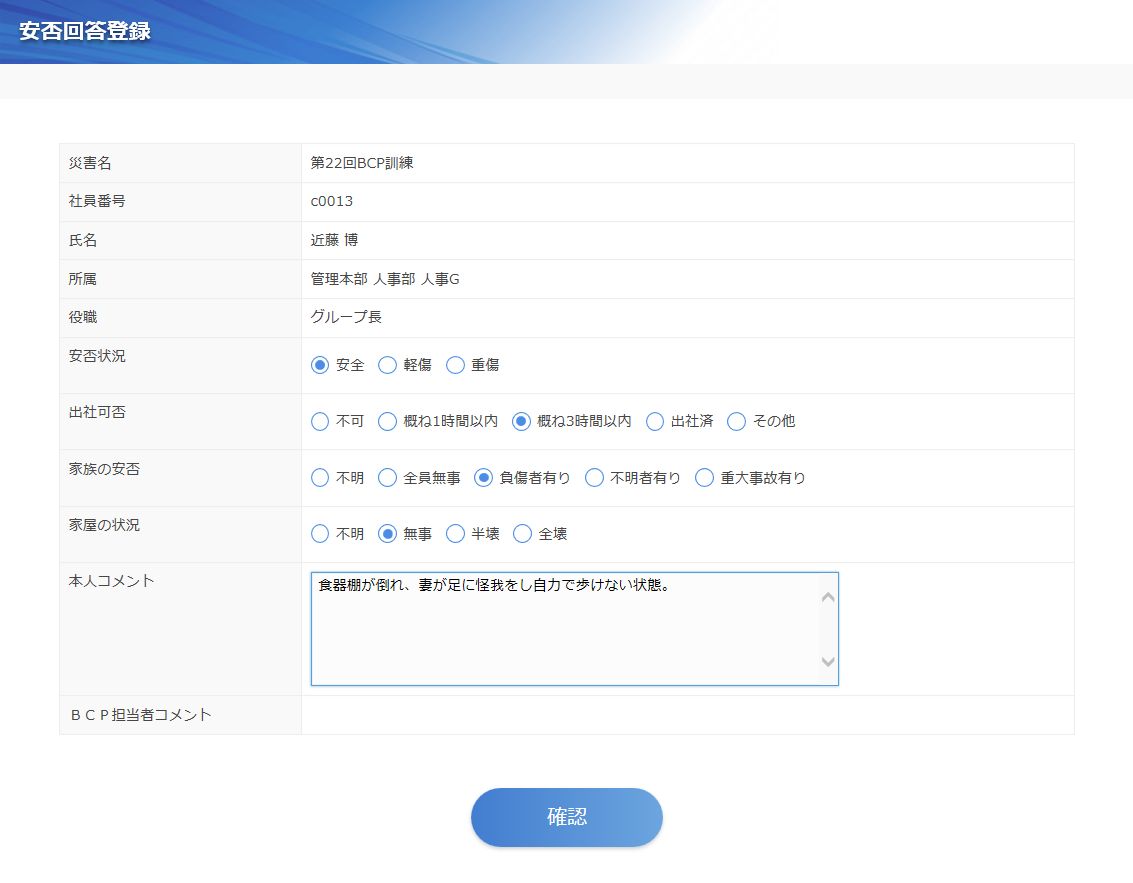Screen dimensions: 1133x883
Task: Mark 出社済 for 出社可否
Action: tap(655, 421)
